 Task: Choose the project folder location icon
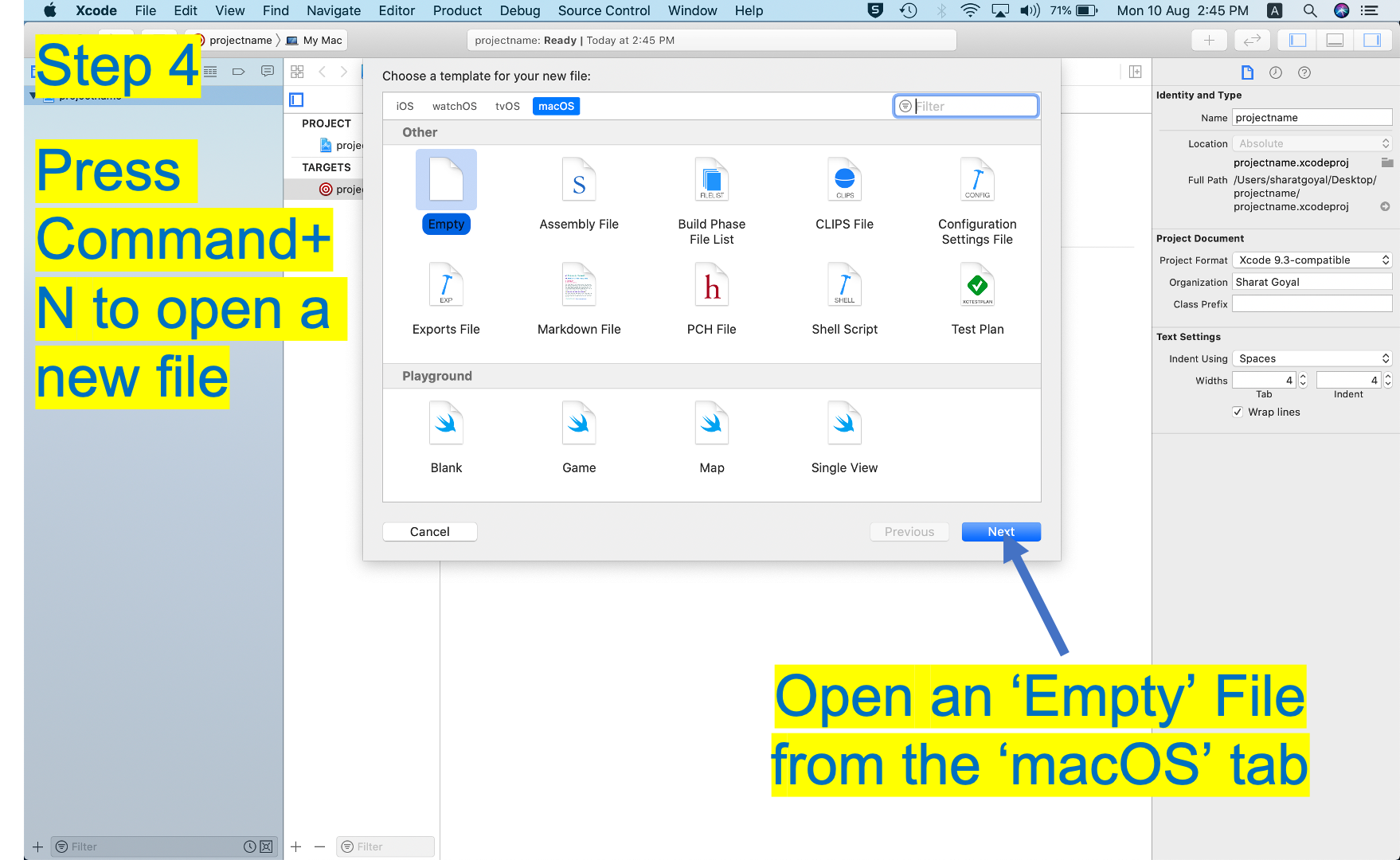[x=1387, y=162]
